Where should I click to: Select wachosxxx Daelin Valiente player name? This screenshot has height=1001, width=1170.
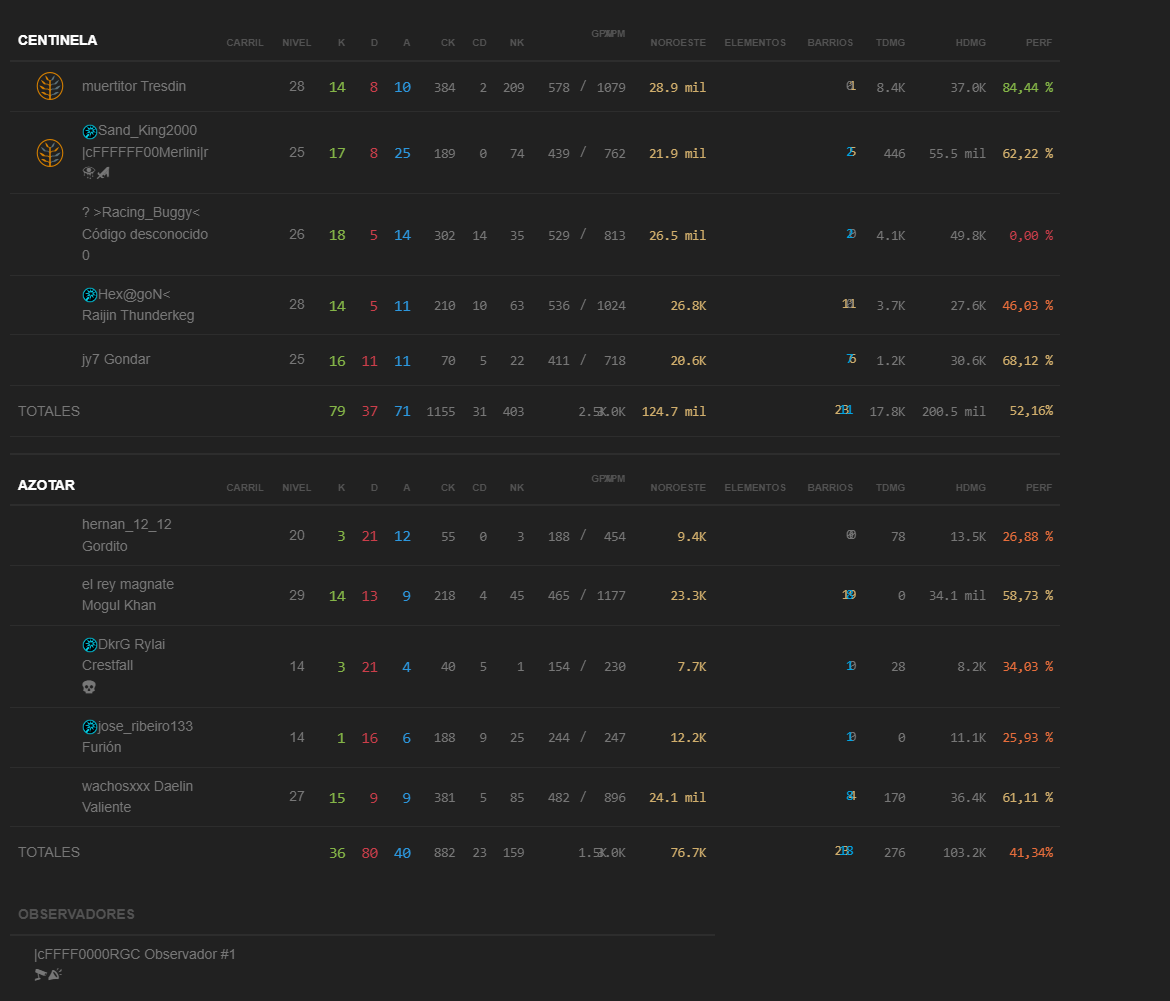tap(137, 797)
